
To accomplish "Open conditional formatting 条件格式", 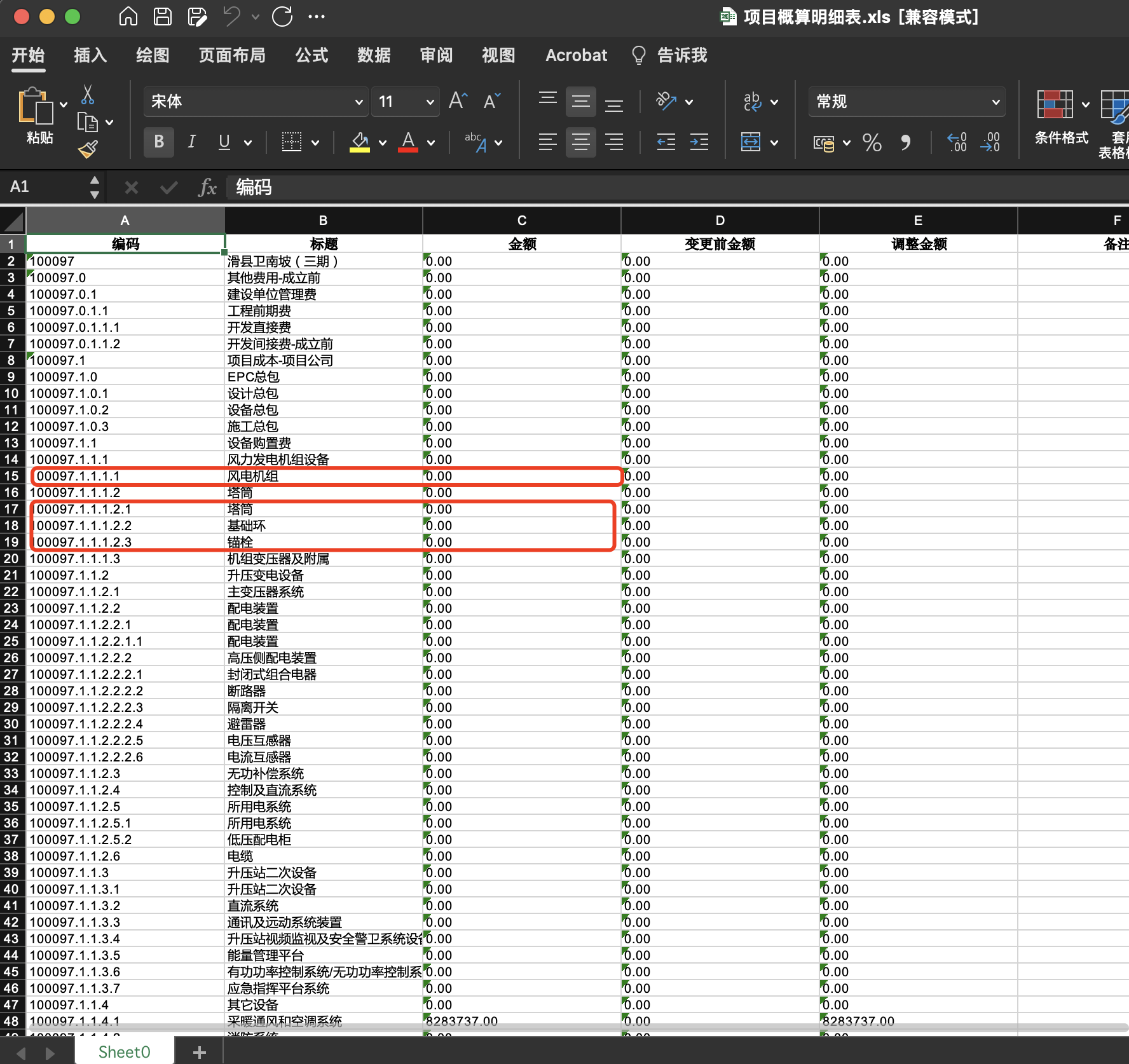I will [1061, 118].
